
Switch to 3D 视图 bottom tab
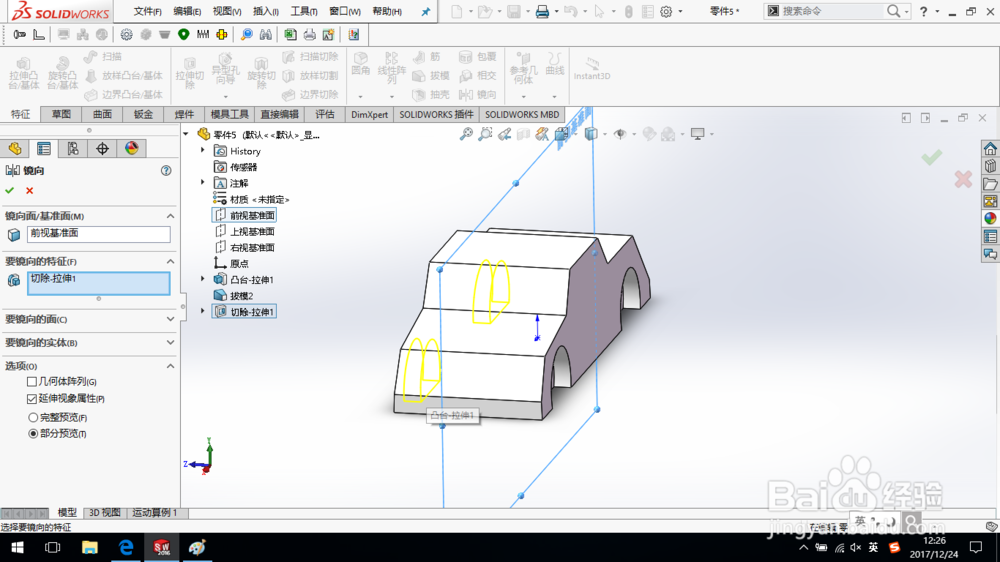coord(105,513)
